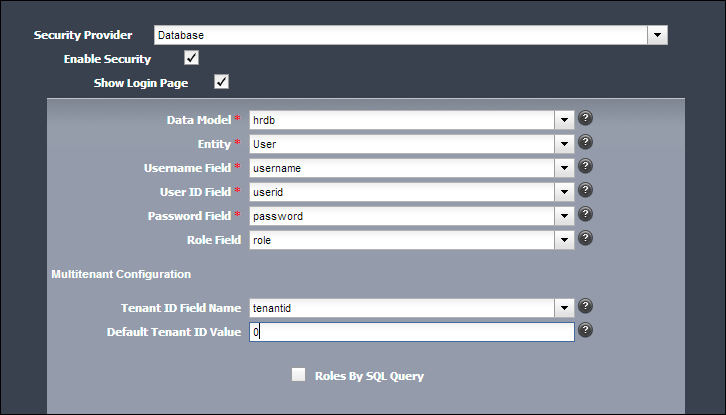
Task: Expand the Username Field dropdown
Action: (565, 168)
